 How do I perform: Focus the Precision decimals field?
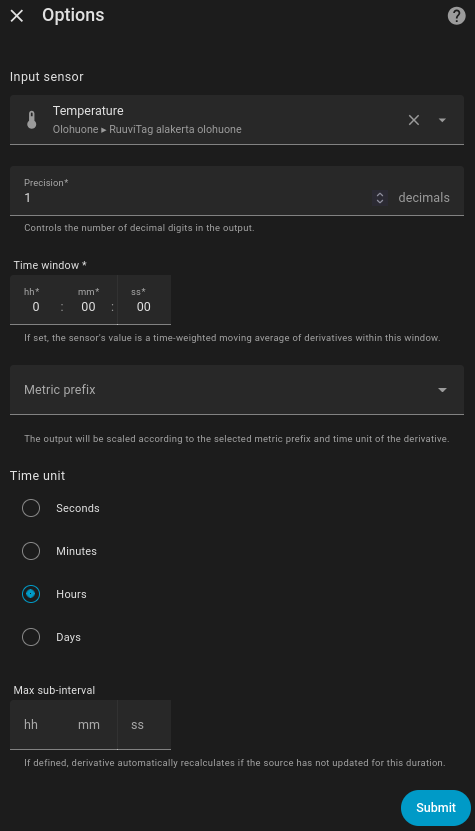(x=236, y=191)
